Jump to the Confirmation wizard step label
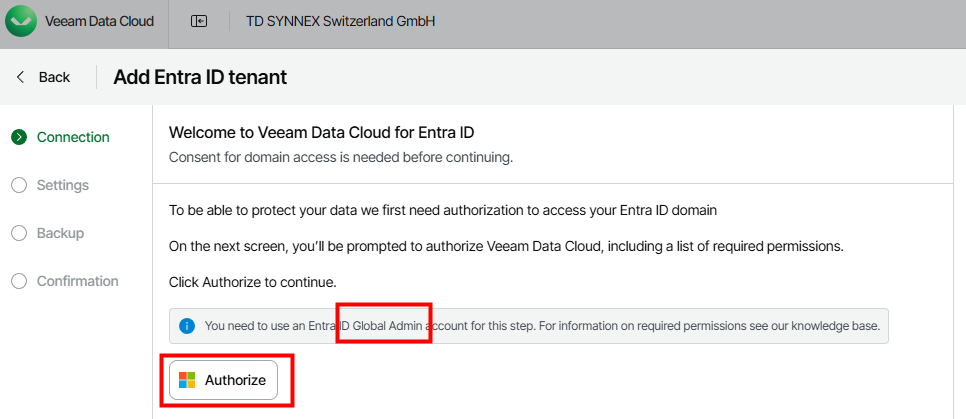The width and height of the screenshot is (966, 419). click(x=78, y=281)
